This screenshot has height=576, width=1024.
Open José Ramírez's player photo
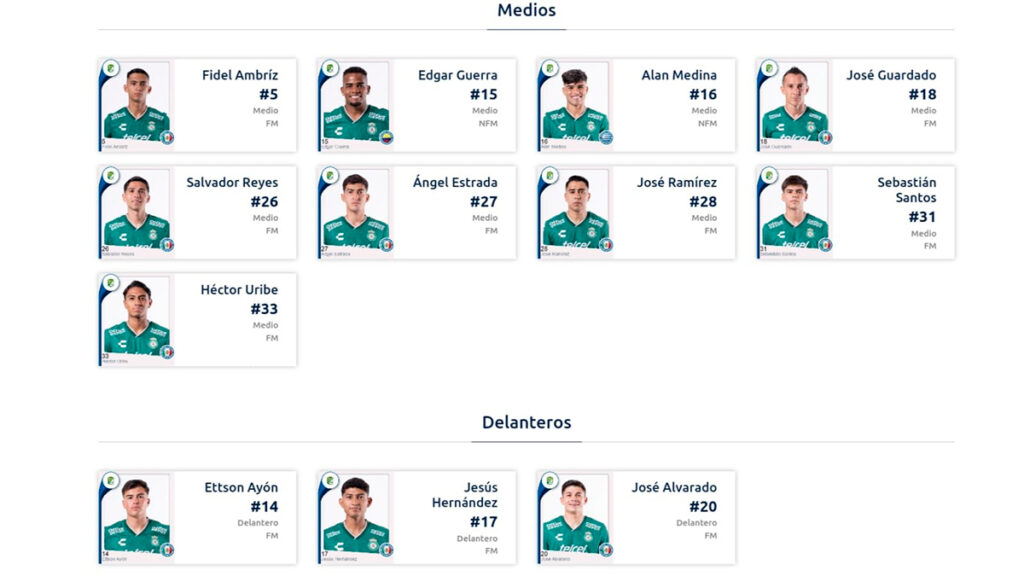576,212
